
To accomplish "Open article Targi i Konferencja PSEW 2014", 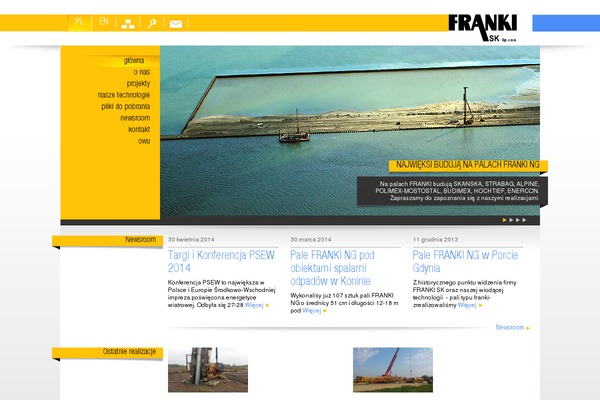I will click(221, 261).
